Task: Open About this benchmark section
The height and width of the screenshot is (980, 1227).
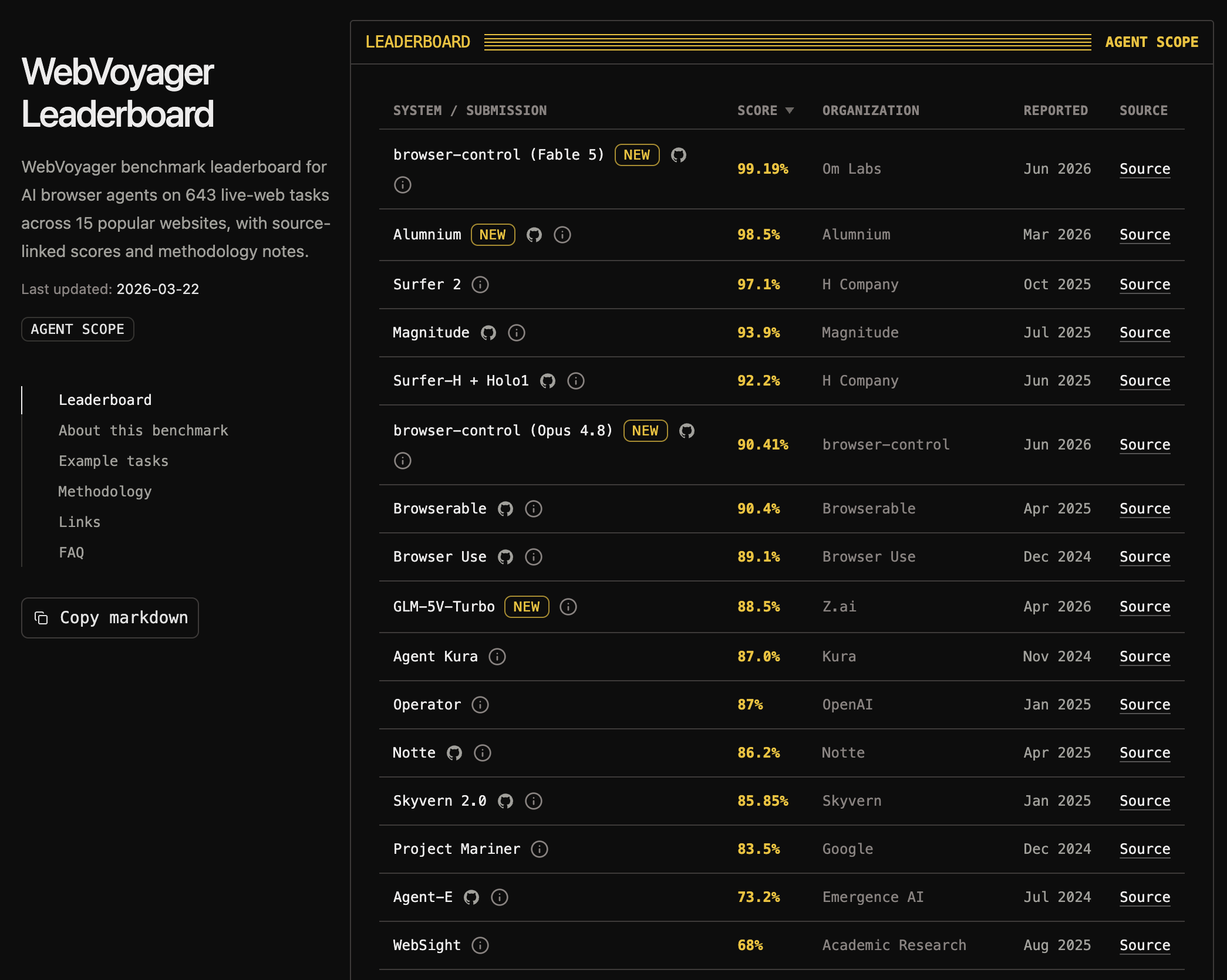Action: click(x=143, y=431)
